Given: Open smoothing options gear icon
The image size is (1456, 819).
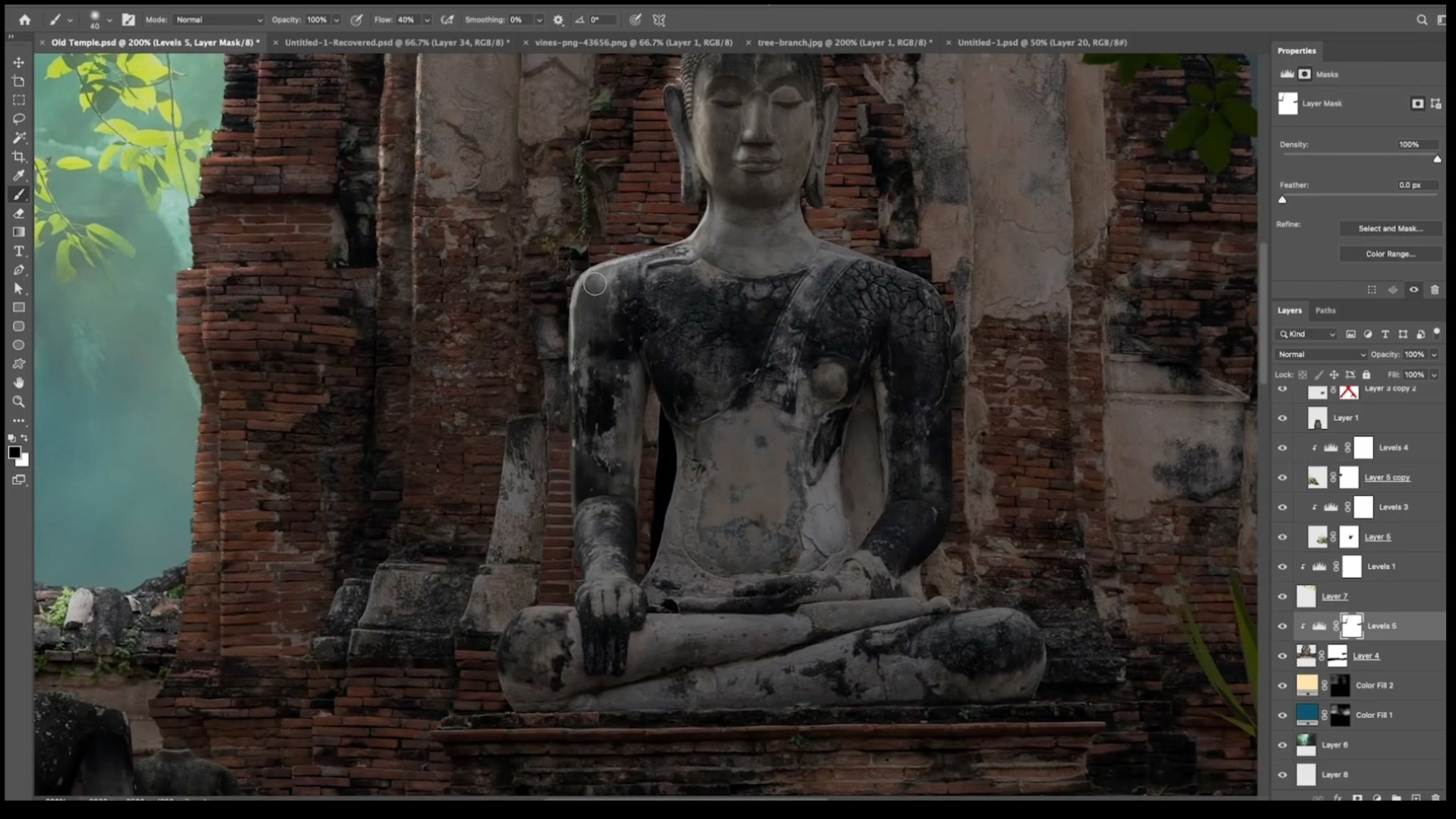Looking at the screenshot, I should (x=558, y=20).
